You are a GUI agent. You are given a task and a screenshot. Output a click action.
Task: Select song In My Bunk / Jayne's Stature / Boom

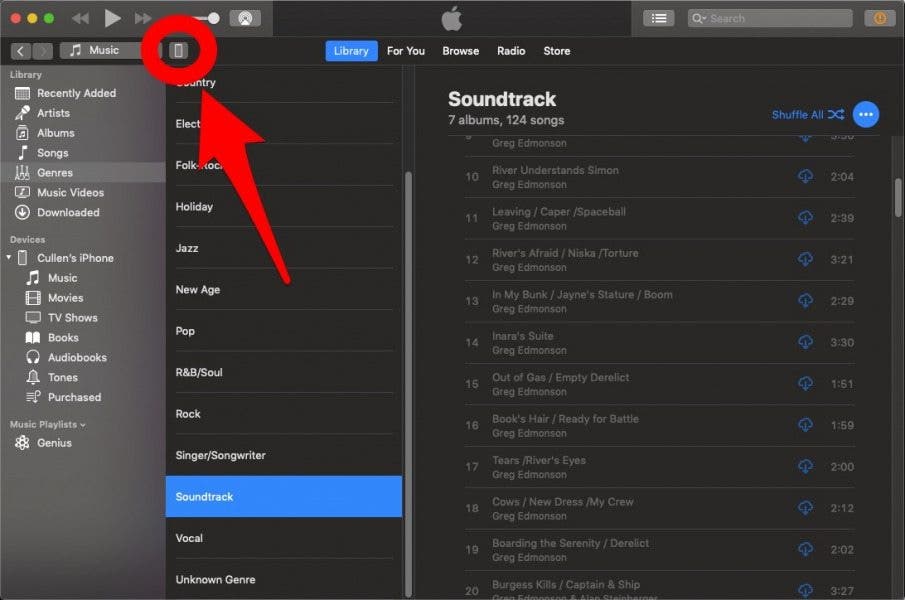pos(660,301)
